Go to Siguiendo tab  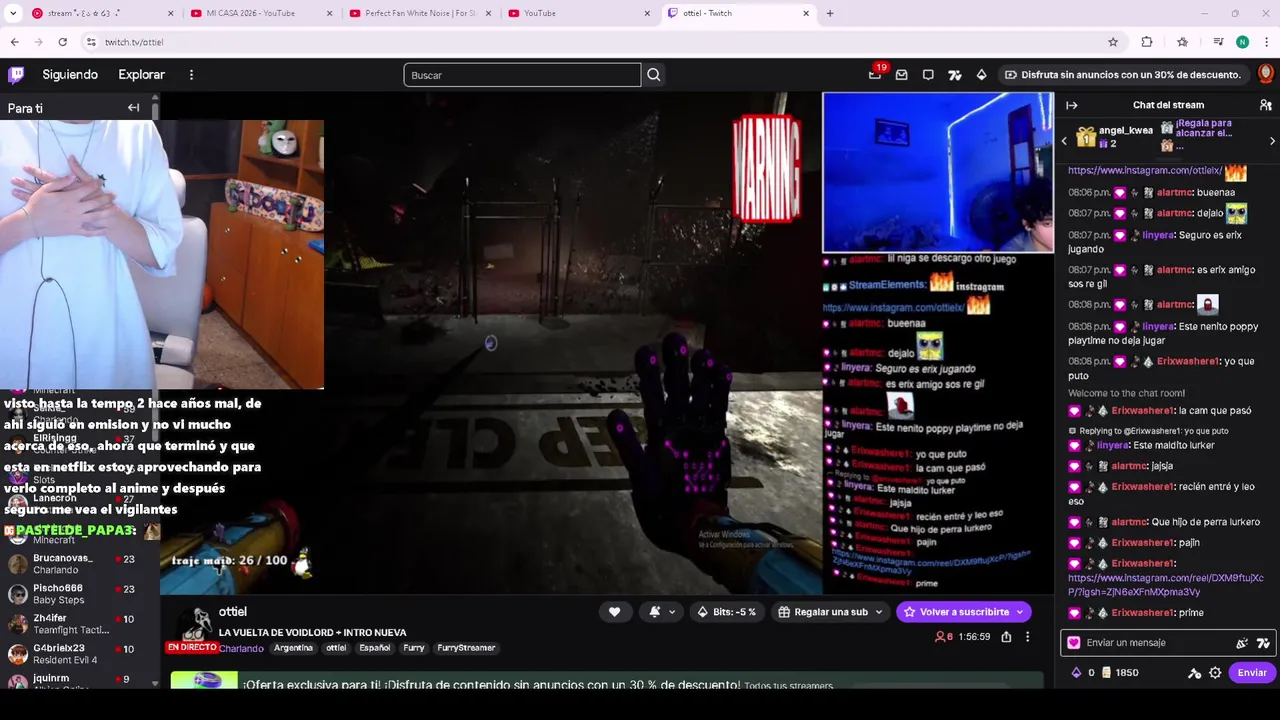point(70,75)
